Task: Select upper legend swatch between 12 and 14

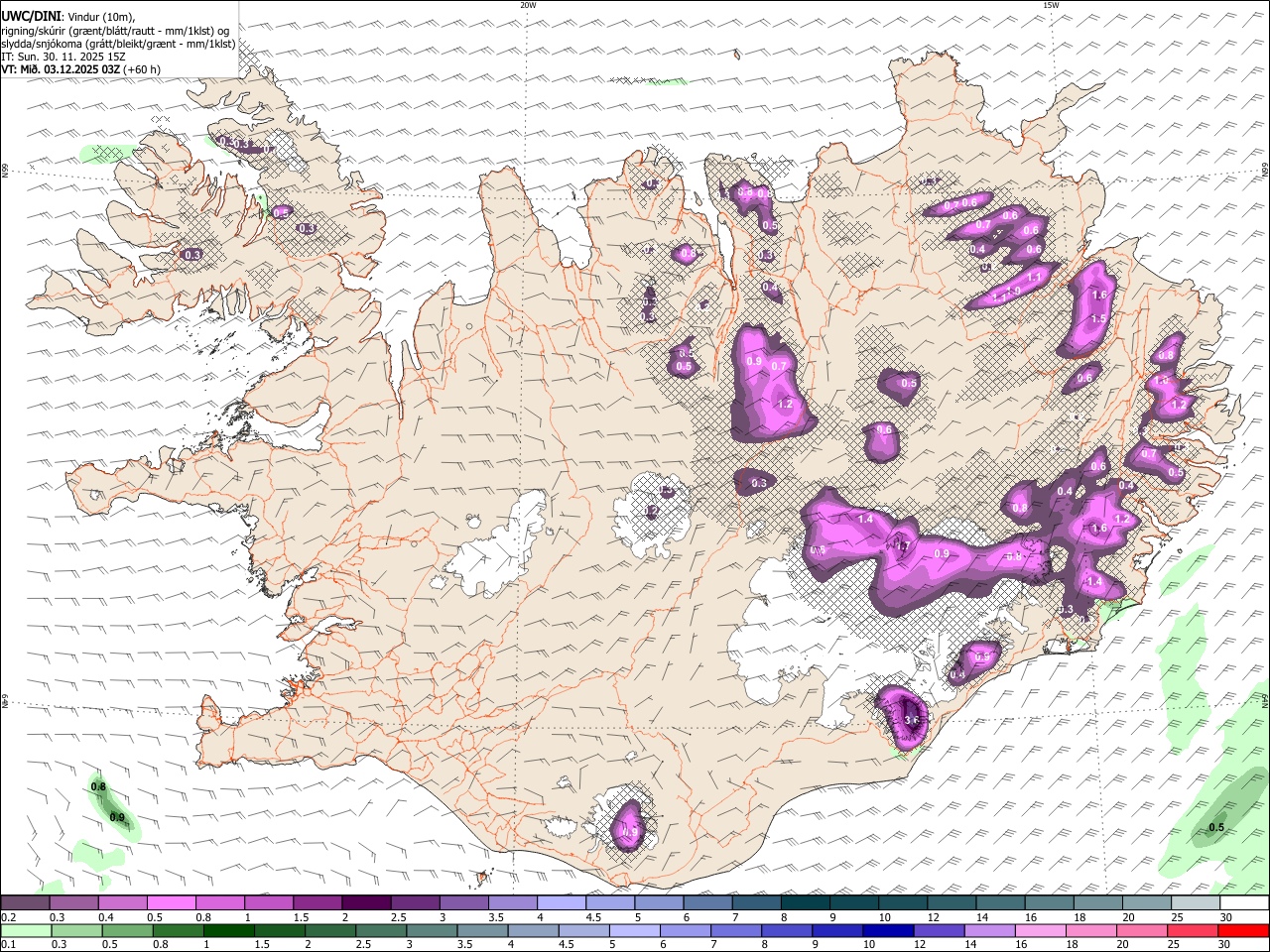Action: pyautogui.click(x=951, y=903)
